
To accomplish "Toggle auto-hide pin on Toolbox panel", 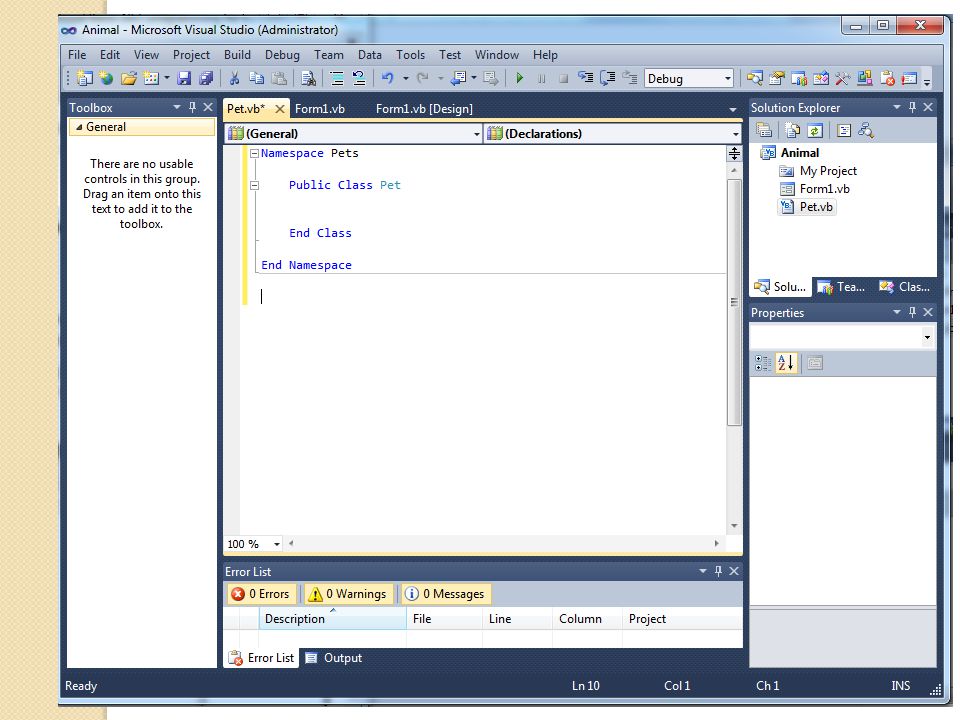I will pos(192,107).
